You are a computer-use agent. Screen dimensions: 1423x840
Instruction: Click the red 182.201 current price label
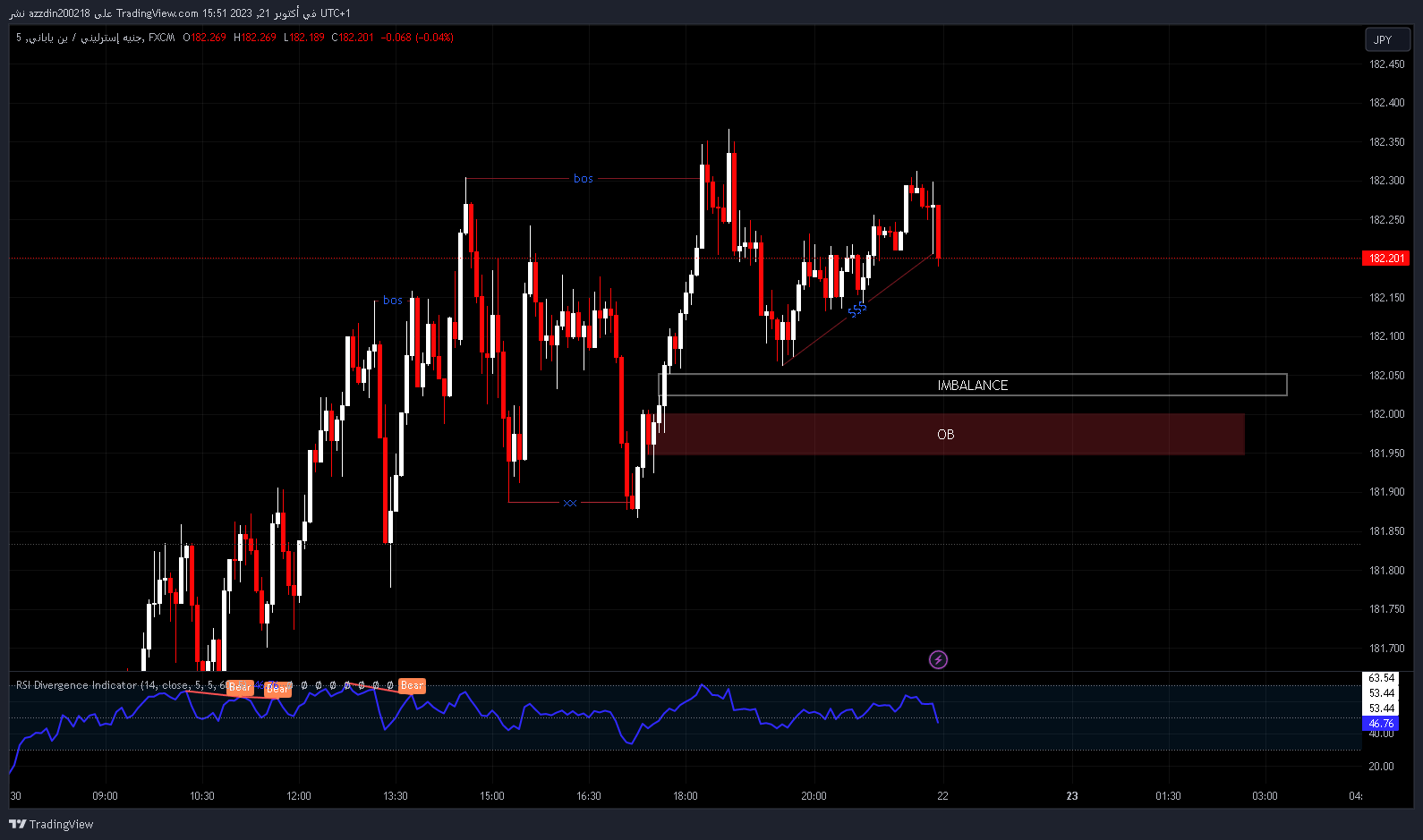tap(1386, 259)
